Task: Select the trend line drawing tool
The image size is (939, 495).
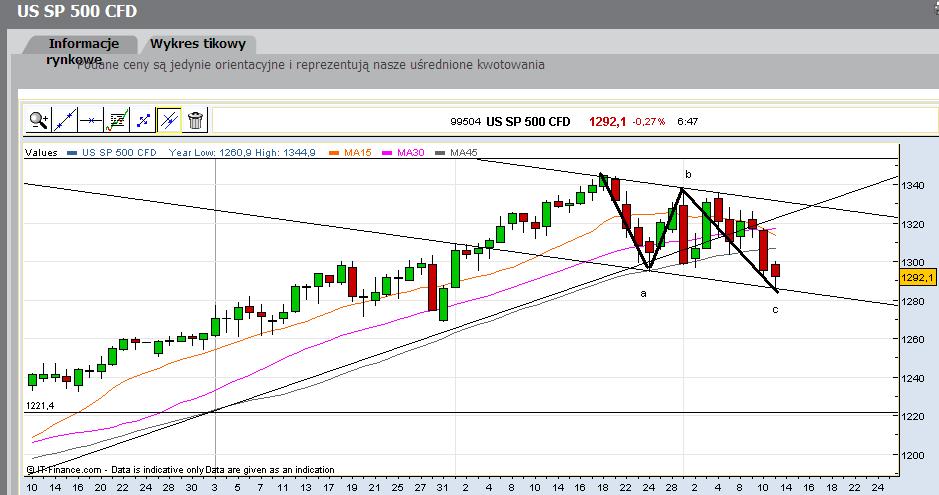Action: [65, 120]
